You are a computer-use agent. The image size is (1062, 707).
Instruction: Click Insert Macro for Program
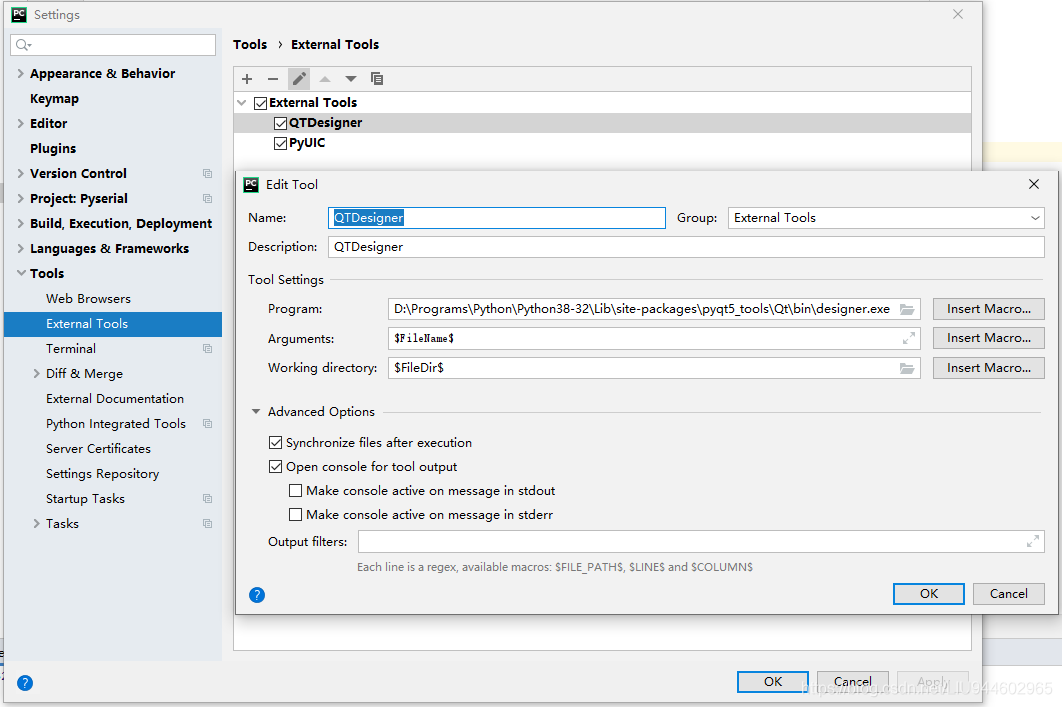pyautogui.click(x=988, y=309)
